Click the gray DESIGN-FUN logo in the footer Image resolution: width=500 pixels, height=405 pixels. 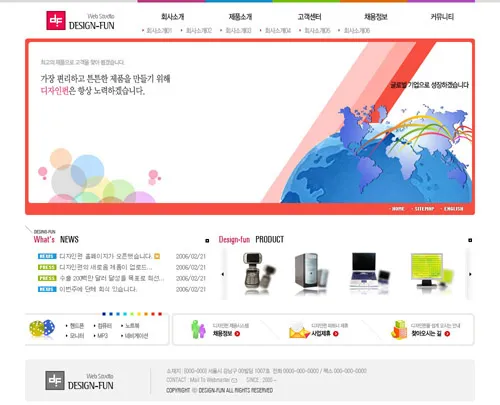pyautogui.click(x=79, y=381)
